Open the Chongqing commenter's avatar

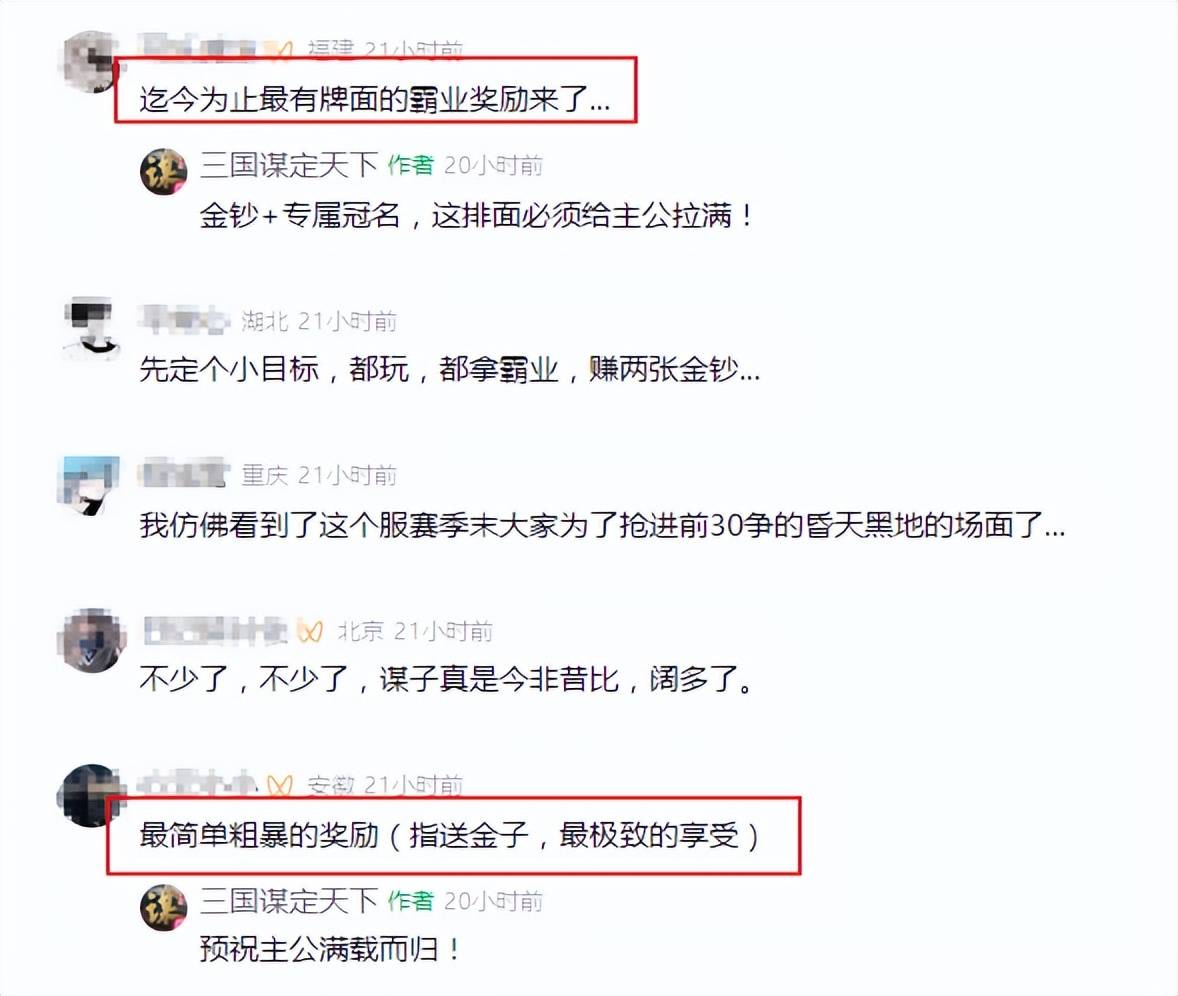tap(90, 484)
